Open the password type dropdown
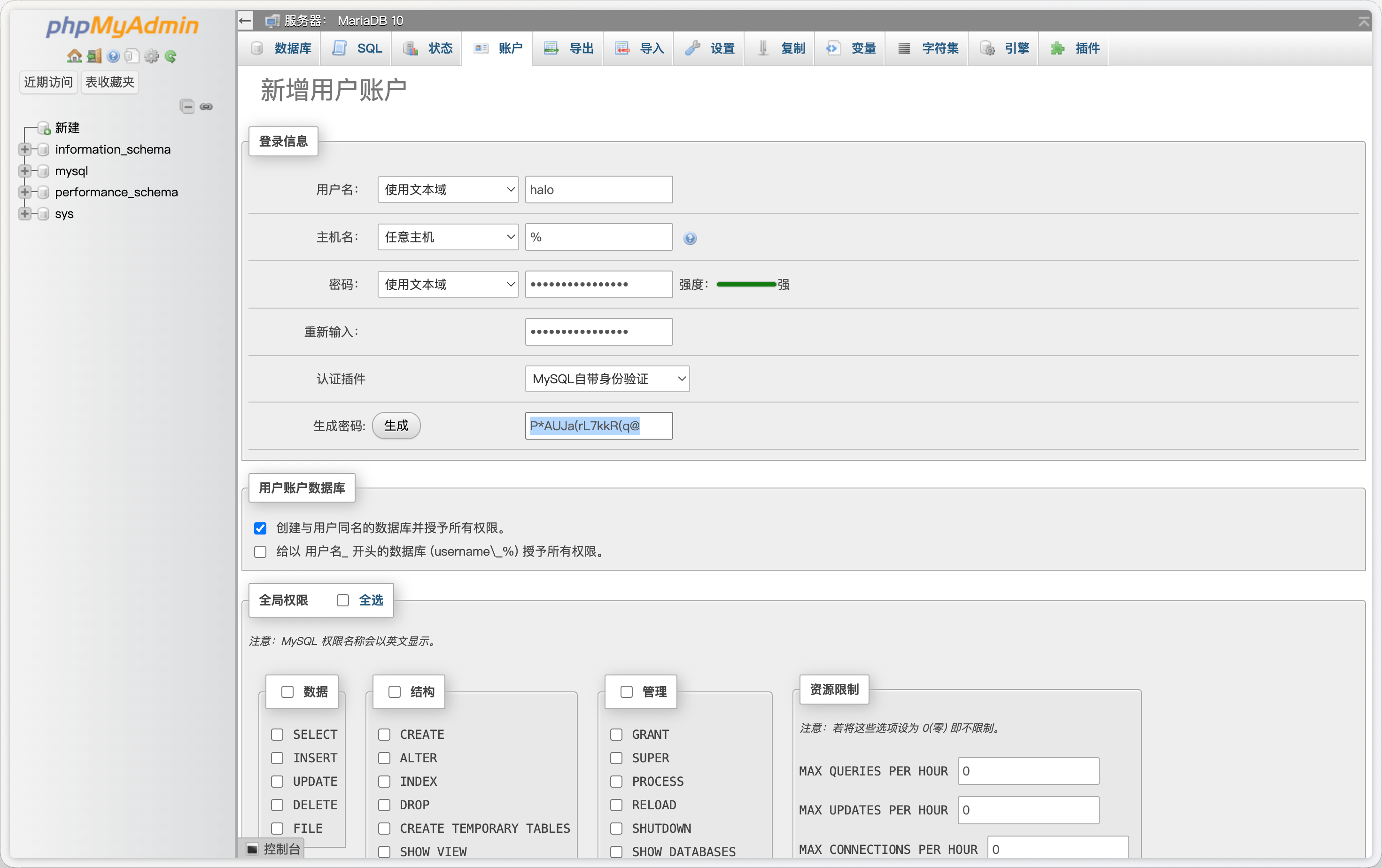The height and width of the screenshot is (868, 1382). point(448,285)
